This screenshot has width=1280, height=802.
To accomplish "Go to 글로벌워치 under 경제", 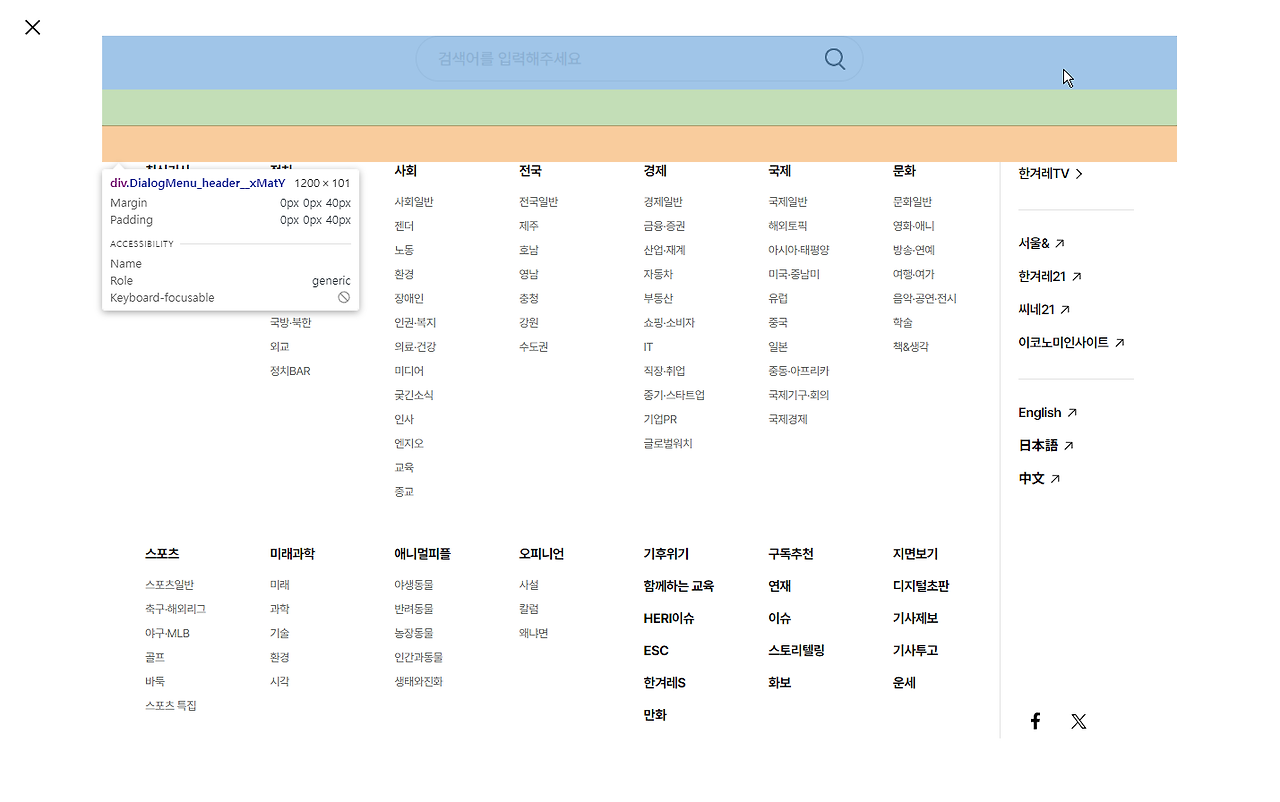I will tap(668, 443).
